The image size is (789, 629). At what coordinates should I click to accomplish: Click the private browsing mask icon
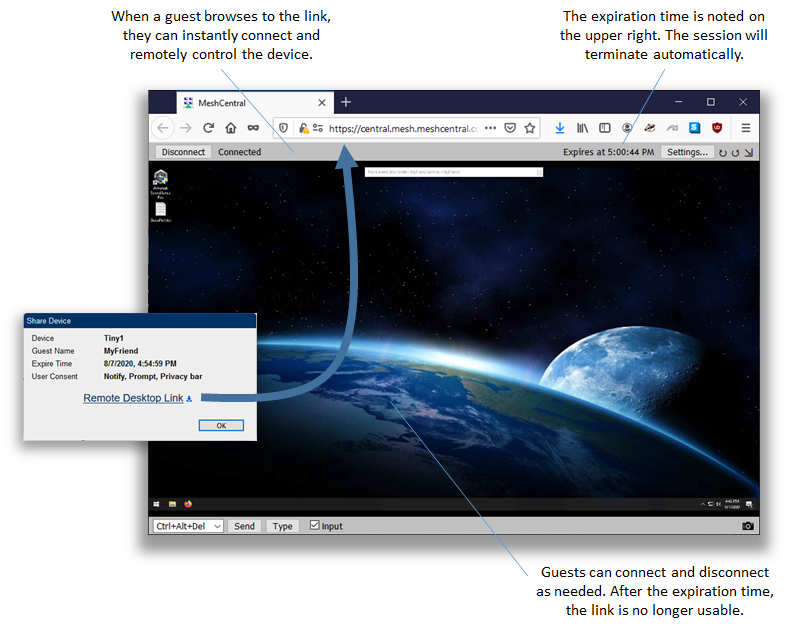253,128
